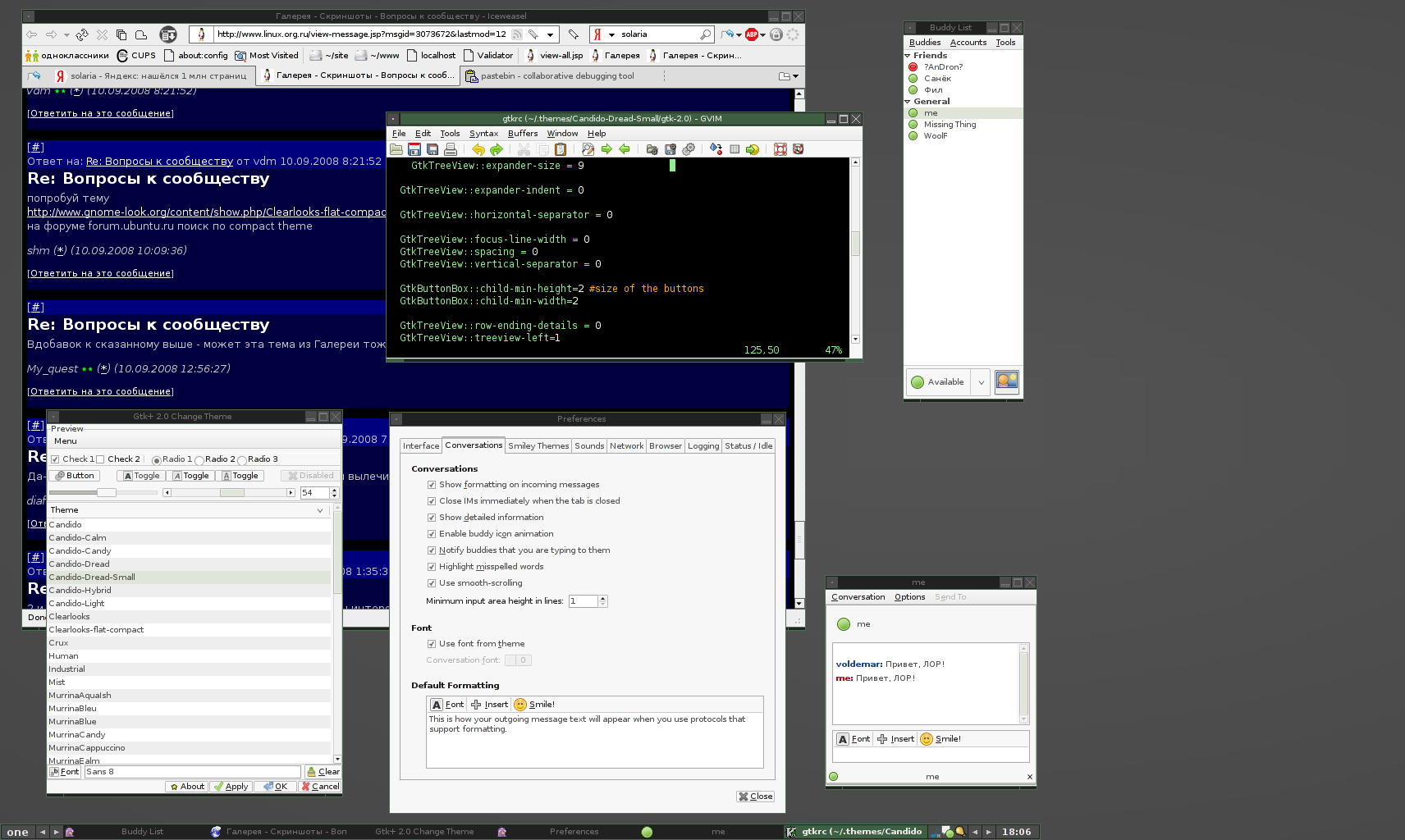Click the Make build icon in GVIM toolbar

click(716, 149)
